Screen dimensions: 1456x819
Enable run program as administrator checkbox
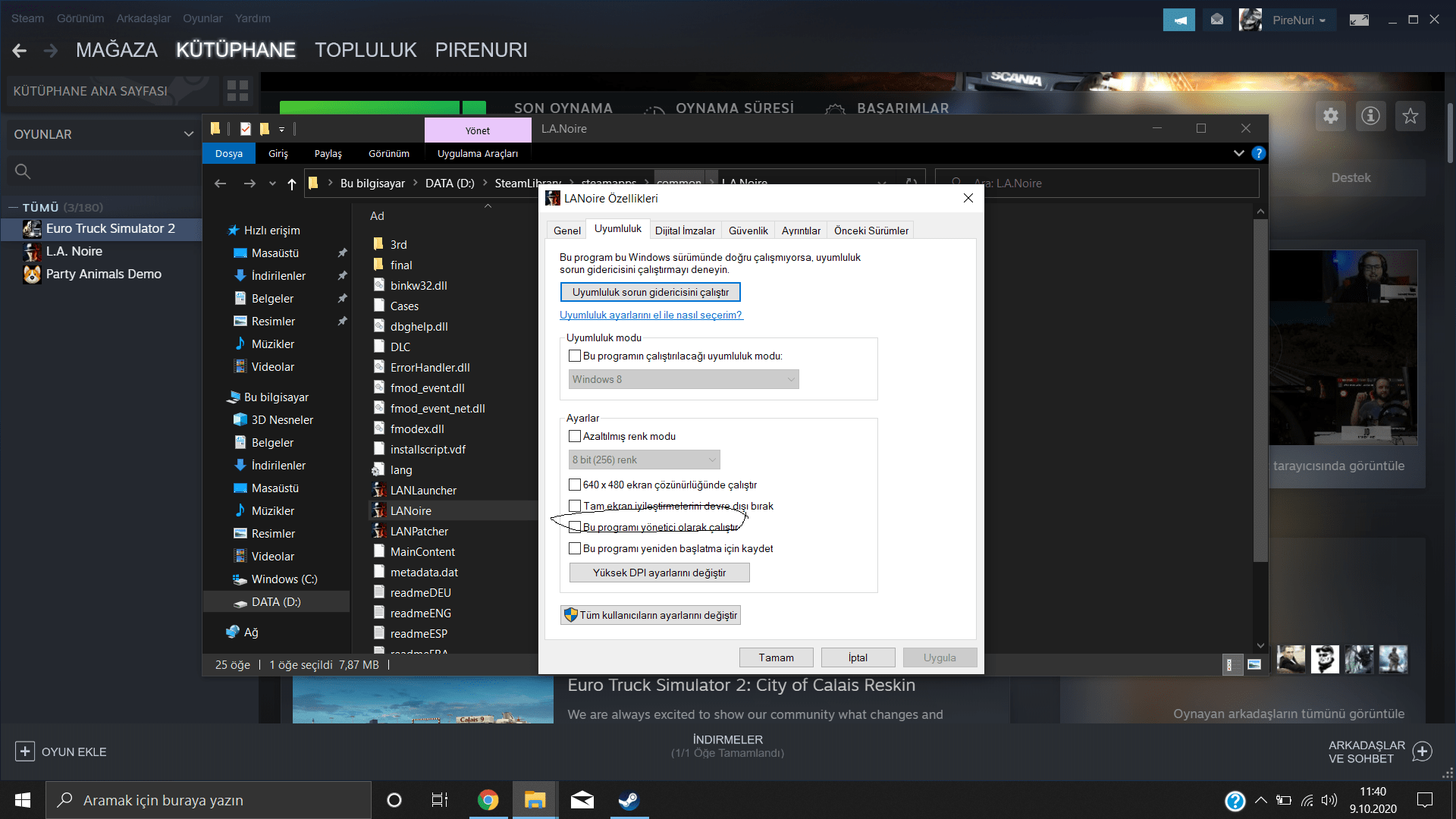point(575,527)
